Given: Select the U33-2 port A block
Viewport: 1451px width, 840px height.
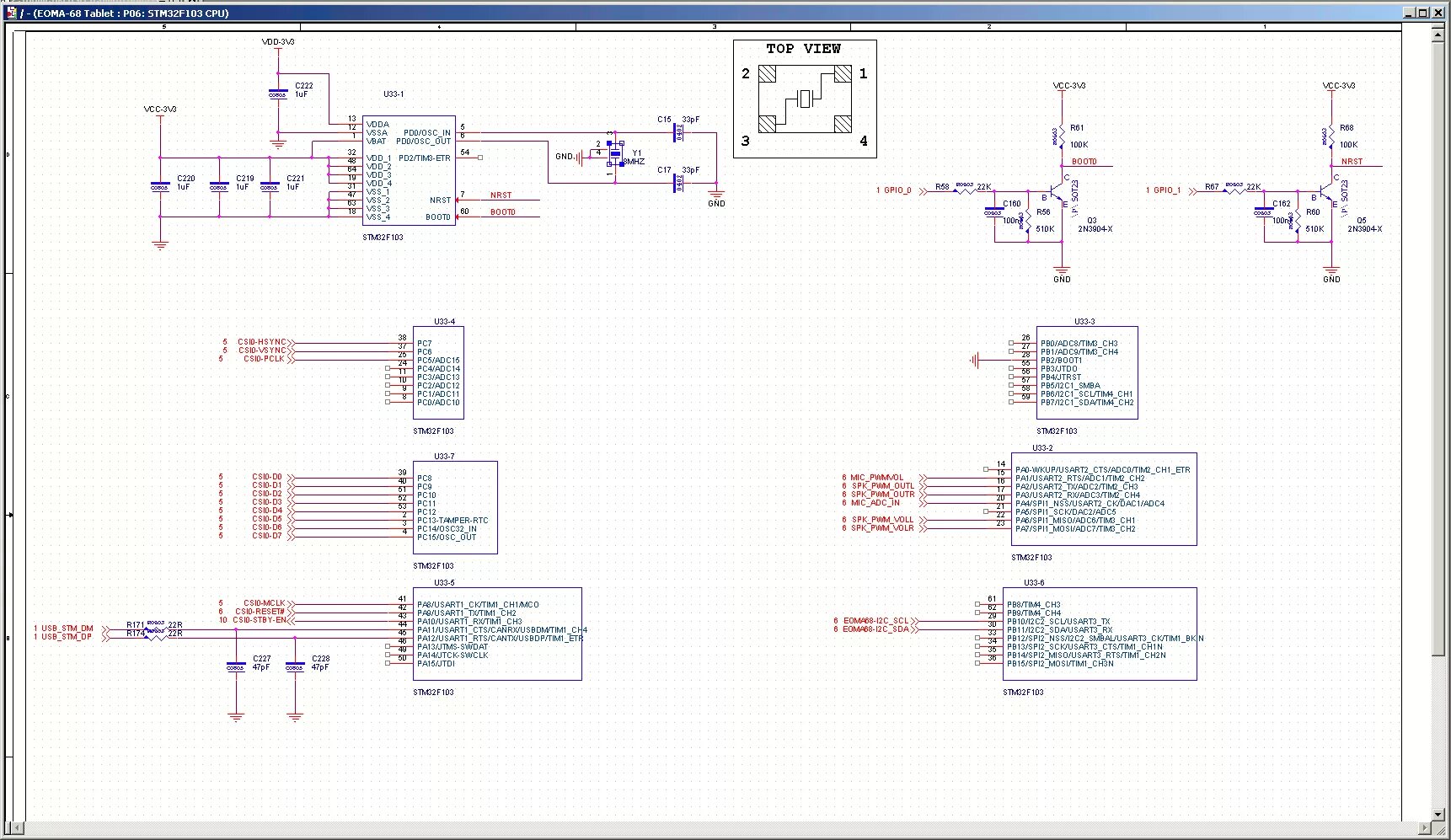Looking at the screenshot, I should [1104, 499].
